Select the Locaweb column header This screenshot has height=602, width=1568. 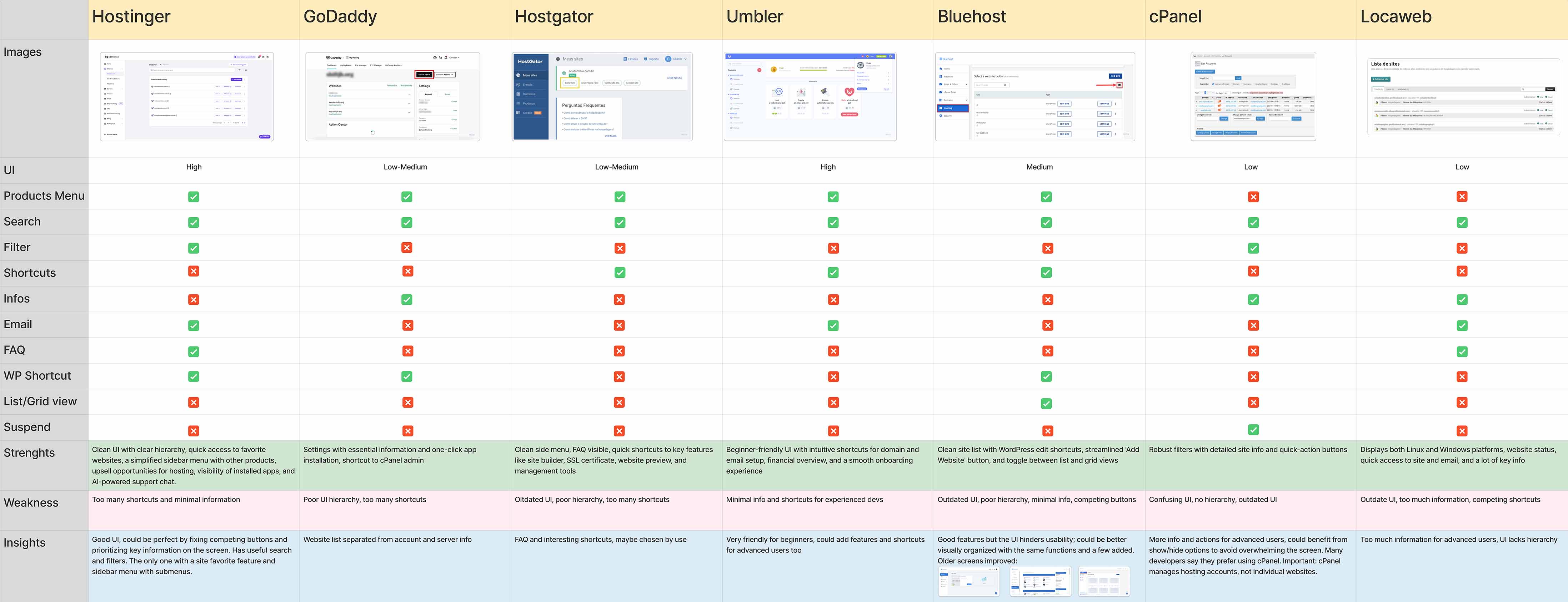[1396, 17]
